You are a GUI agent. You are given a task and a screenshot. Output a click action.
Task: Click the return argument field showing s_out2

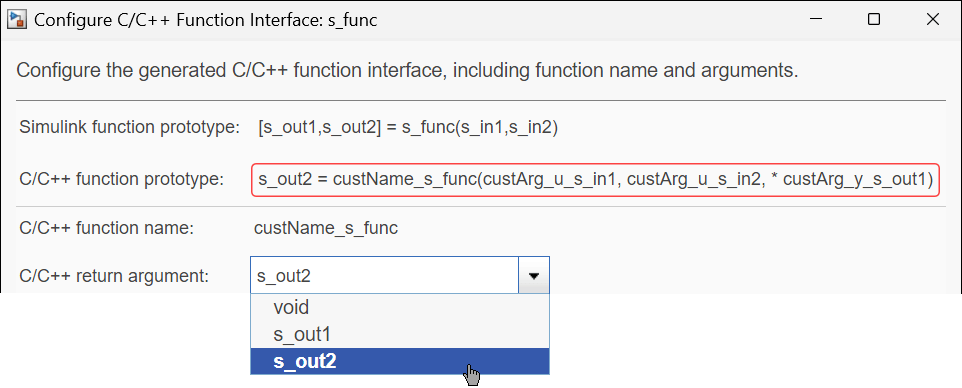(385, 276)
